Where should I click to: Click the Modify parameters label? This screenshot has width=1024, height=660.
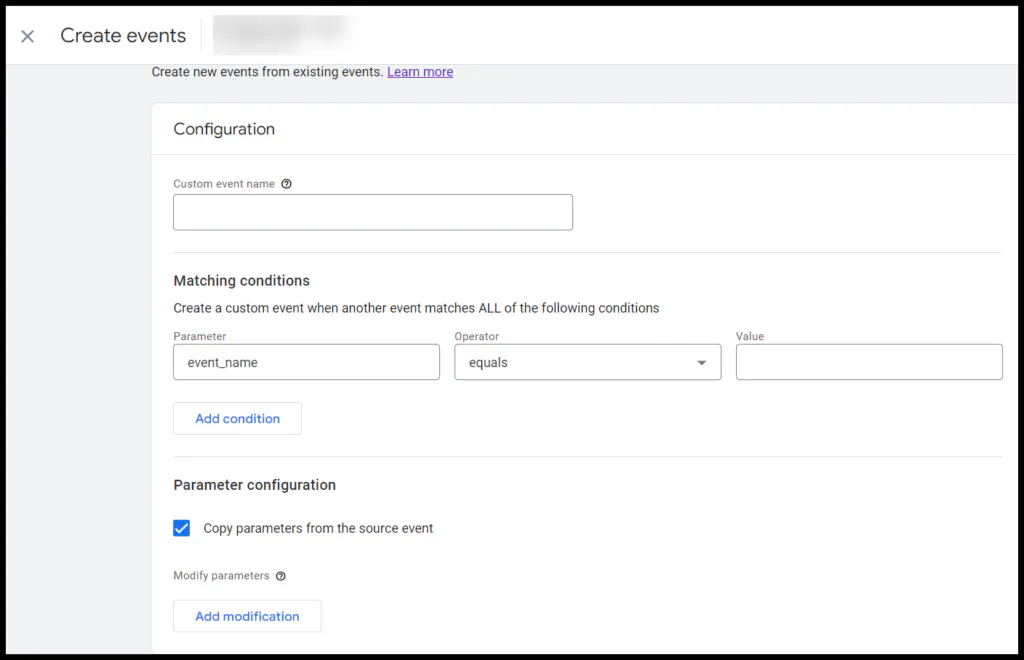(x=221, y=576)
